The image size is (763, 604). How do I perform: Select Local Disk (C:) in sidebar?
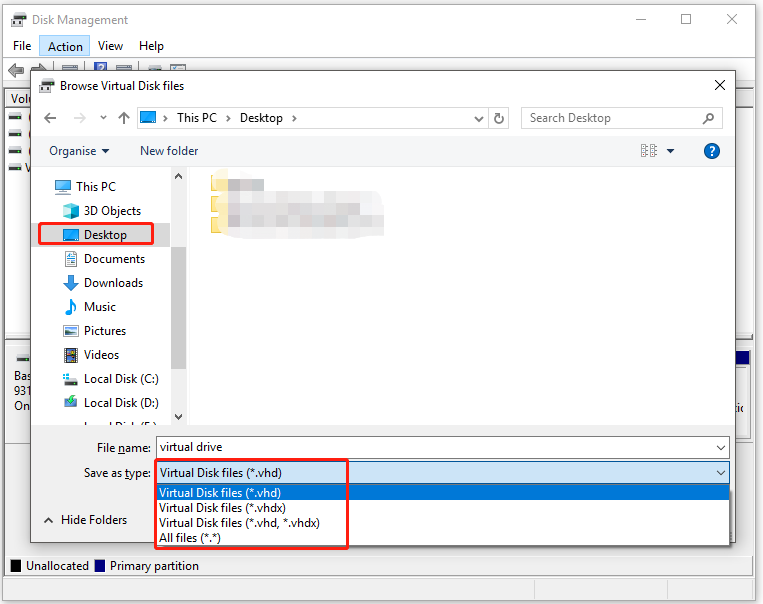pos(120,379)
